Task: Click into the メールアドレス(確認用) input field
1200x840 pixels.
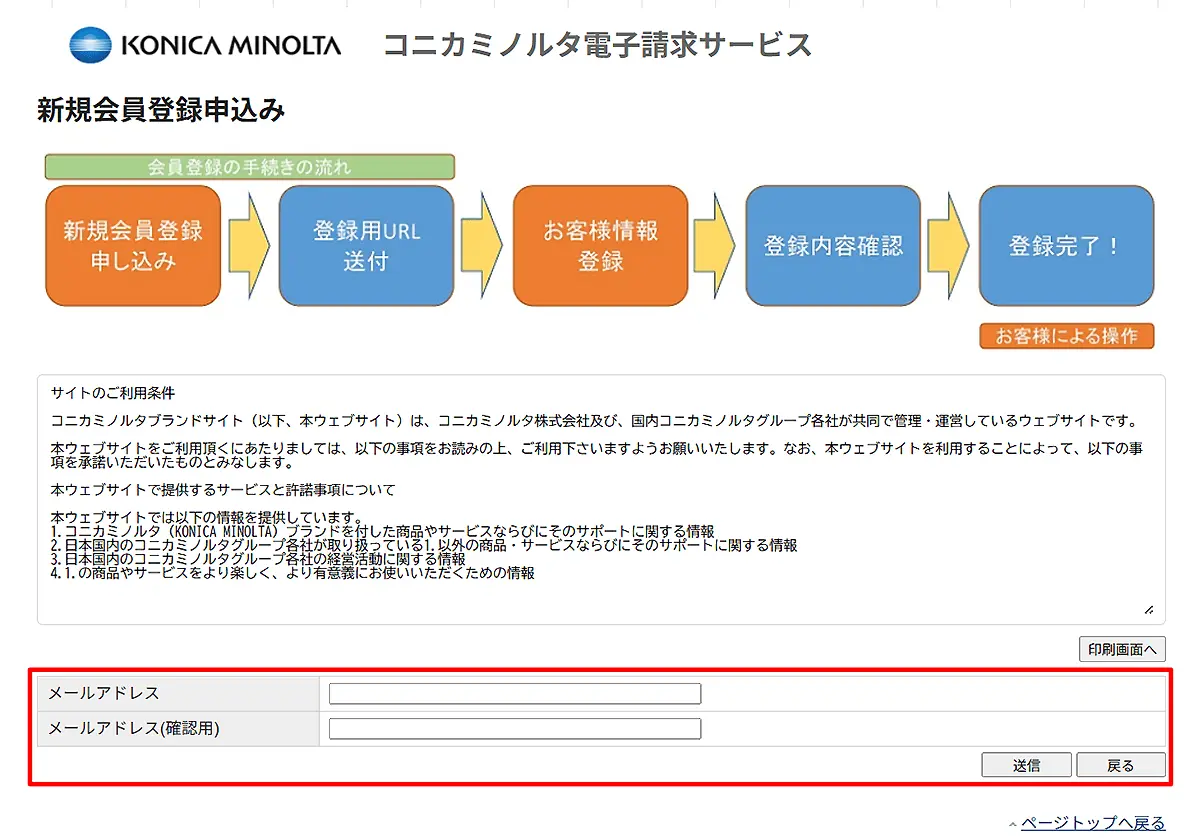Action: (515, 729)
